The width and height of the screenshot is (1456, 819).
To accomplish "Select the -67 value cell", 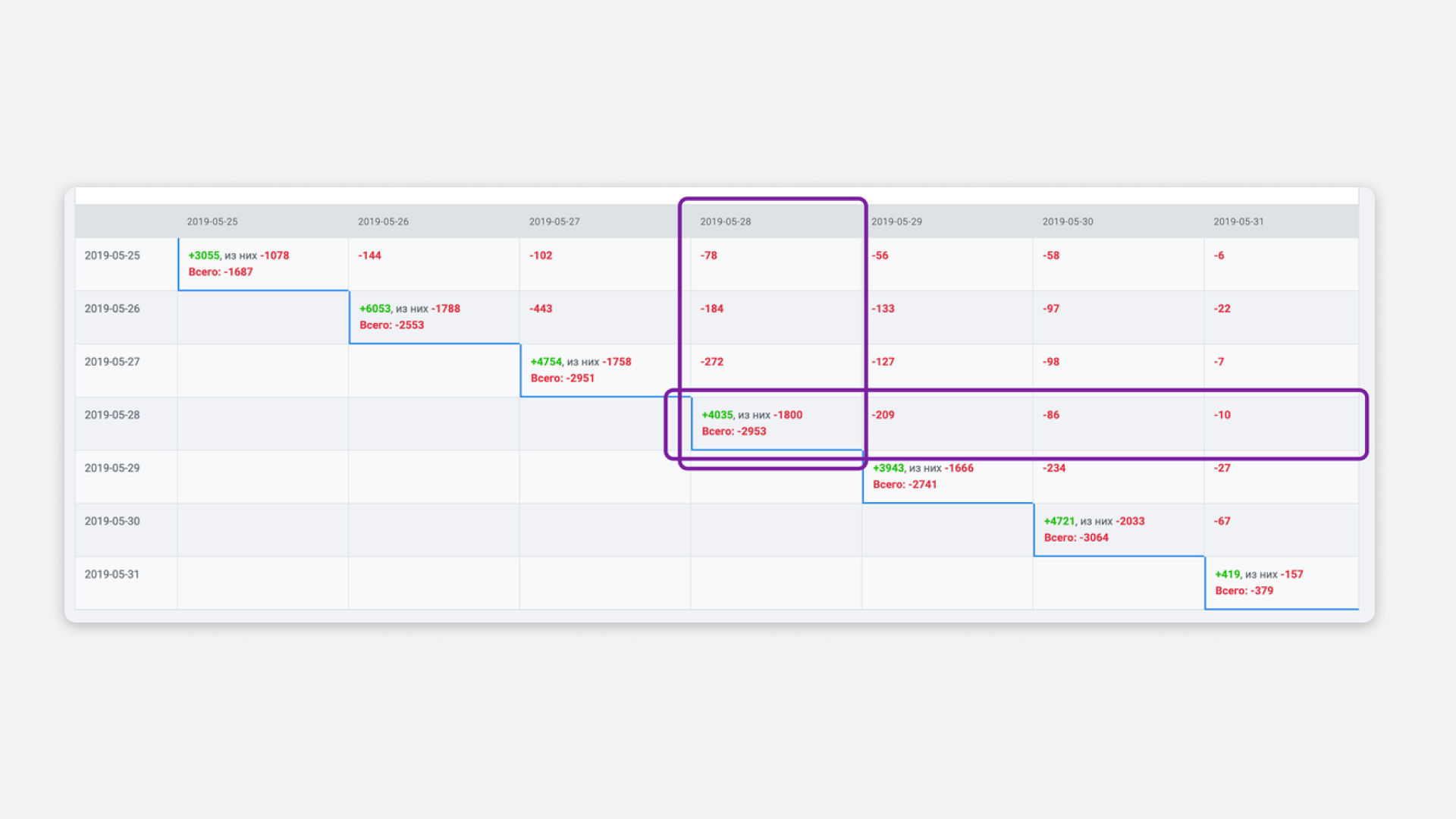I will [x=1222, y=521].
